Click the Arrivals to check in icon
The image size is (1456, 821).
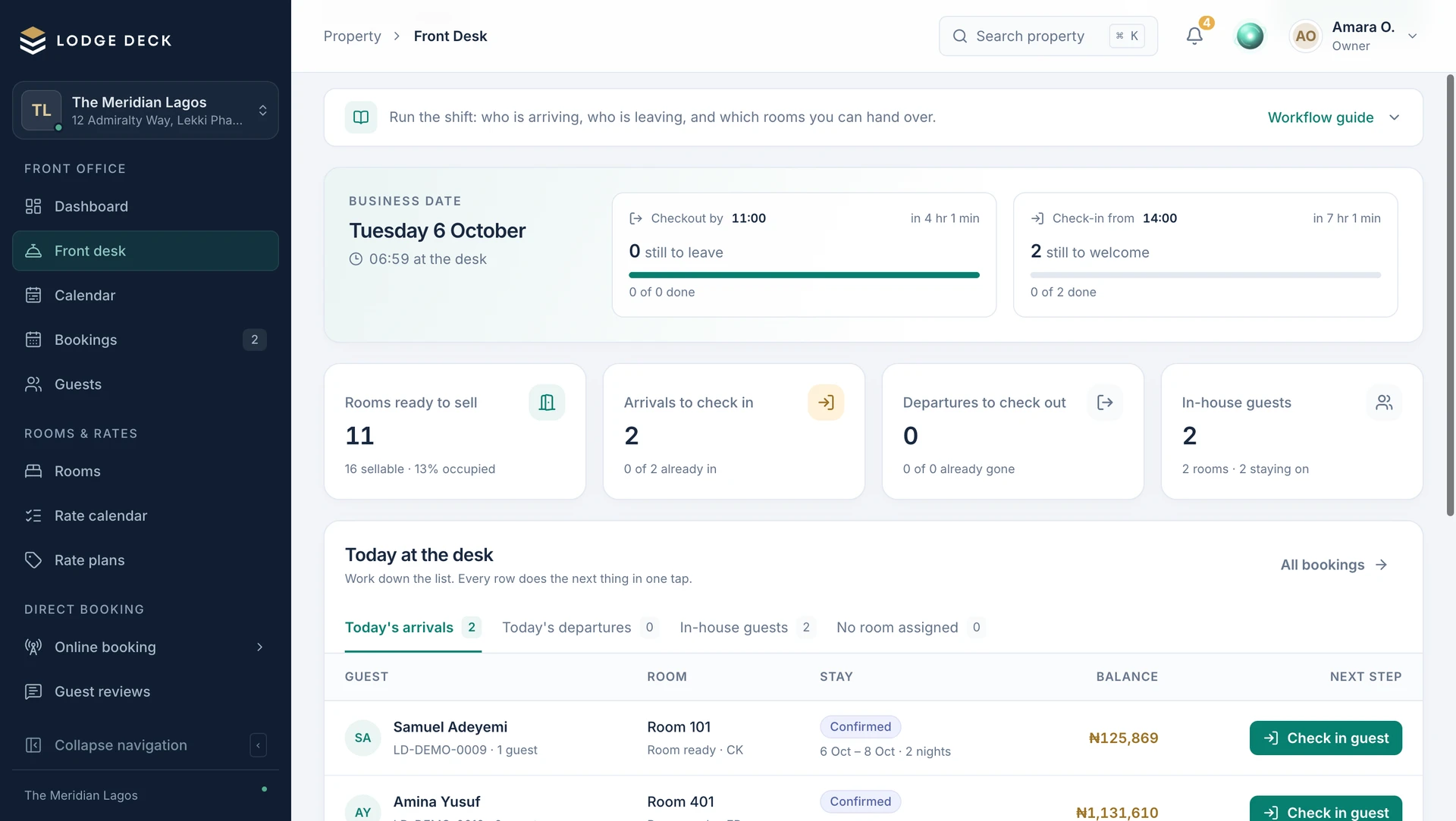(x=826, y=403)
